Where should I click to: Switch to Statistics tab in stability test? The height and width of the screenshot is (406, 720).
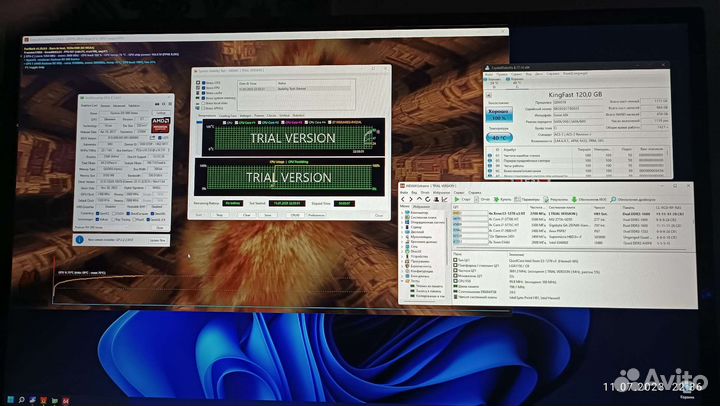298,116
